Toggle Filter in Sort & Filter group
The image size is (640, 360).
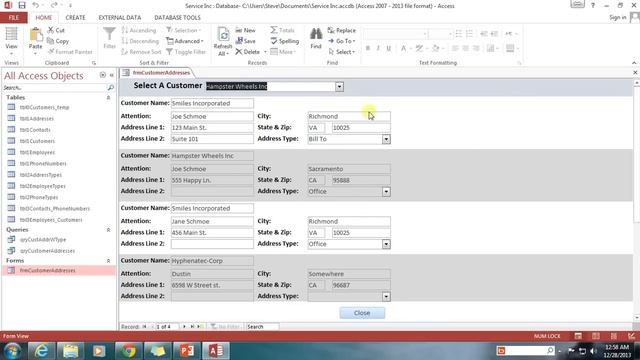click(x=186, y=52)
